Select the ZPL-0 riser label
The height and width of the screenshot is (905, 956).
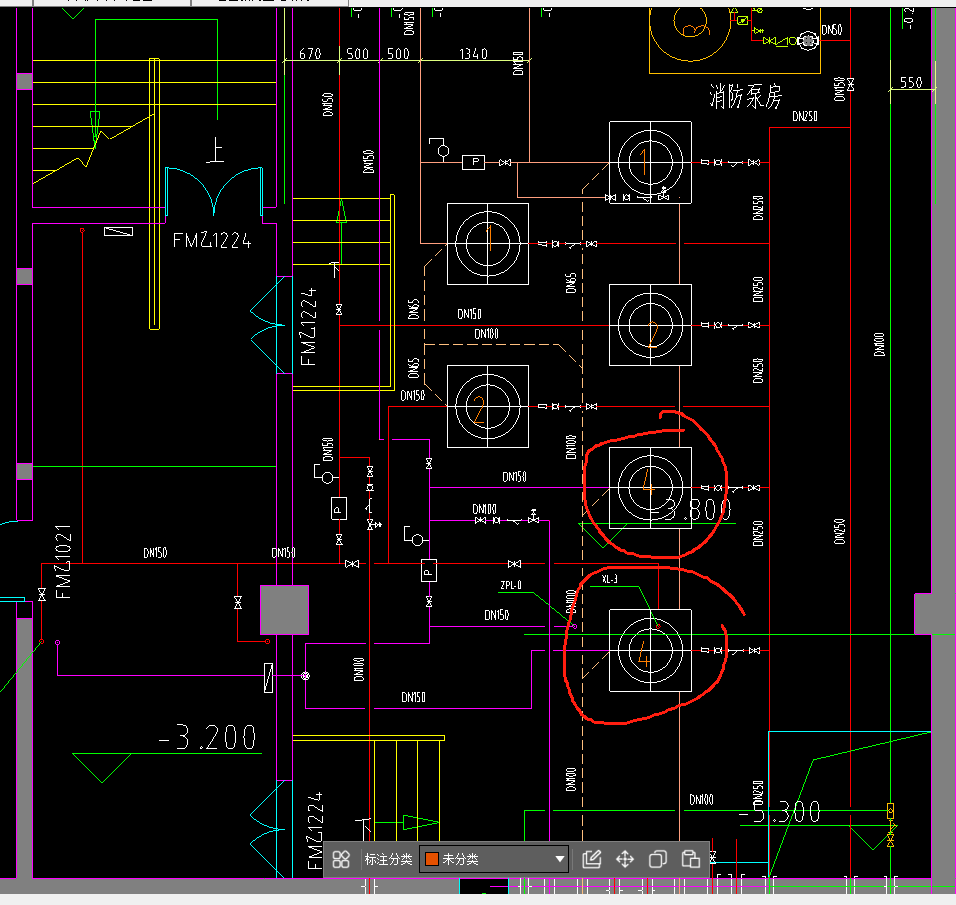point(511,585)
